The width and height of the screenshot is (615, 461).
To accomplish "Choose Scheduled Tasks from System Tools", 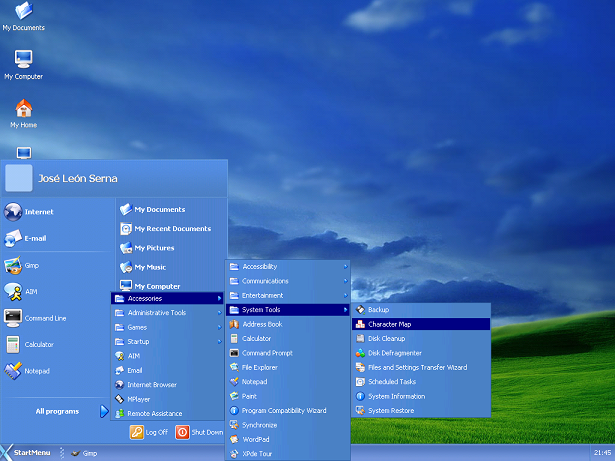I will click(x=421, y=382).
